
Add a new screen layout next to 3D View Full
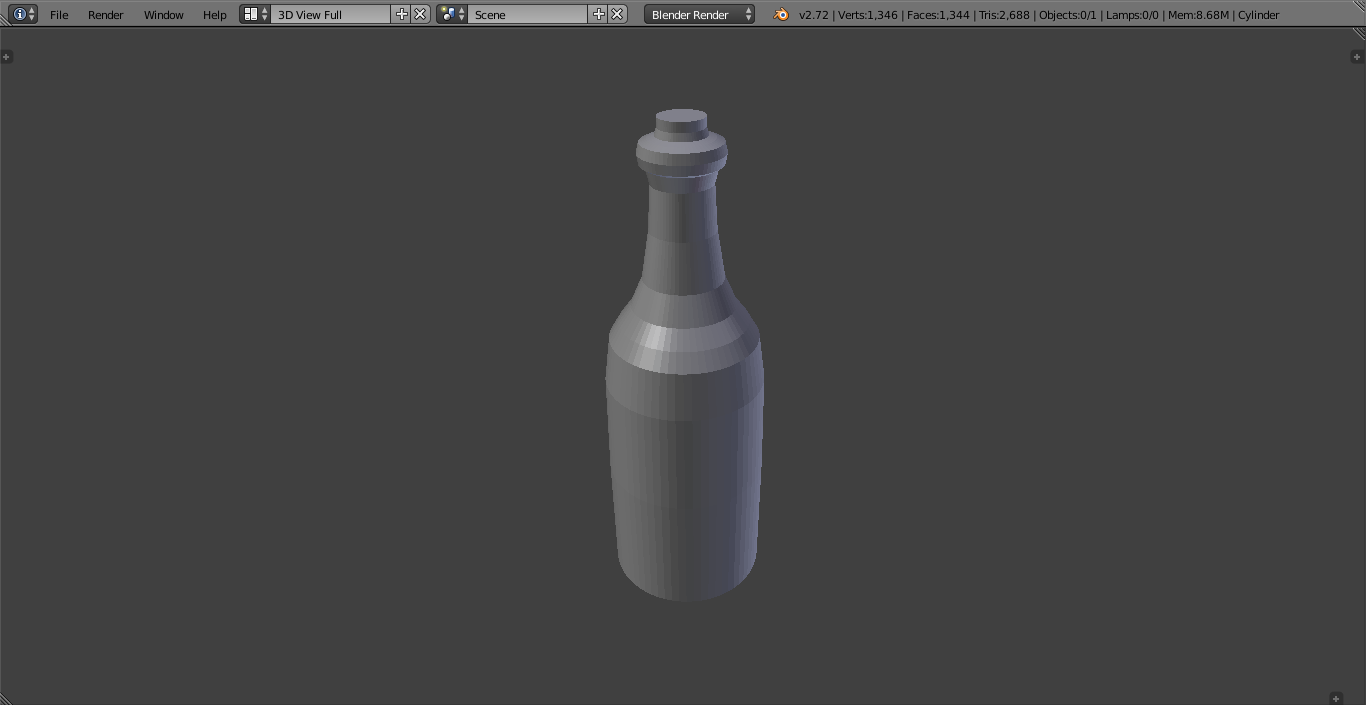[x=402, y=14]
